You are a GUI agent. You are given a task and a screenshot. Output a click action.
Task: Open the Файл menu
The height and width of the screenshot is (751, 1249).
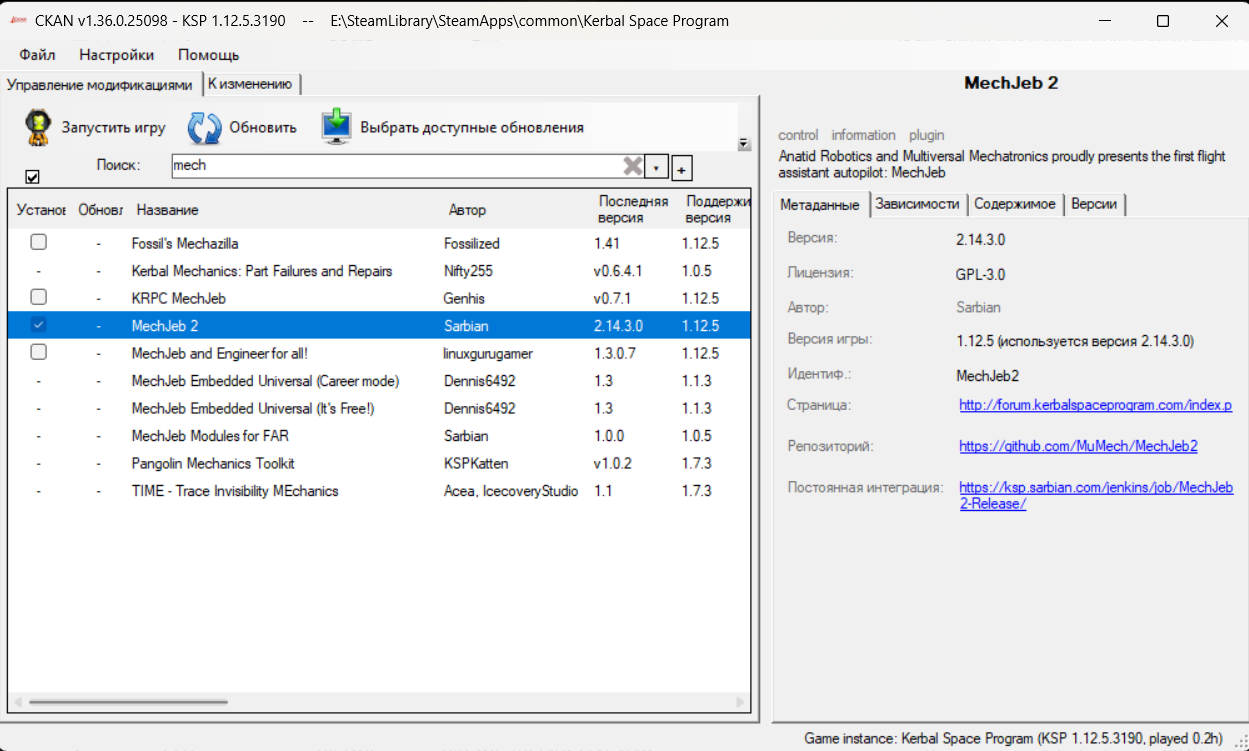coord(37,55)
